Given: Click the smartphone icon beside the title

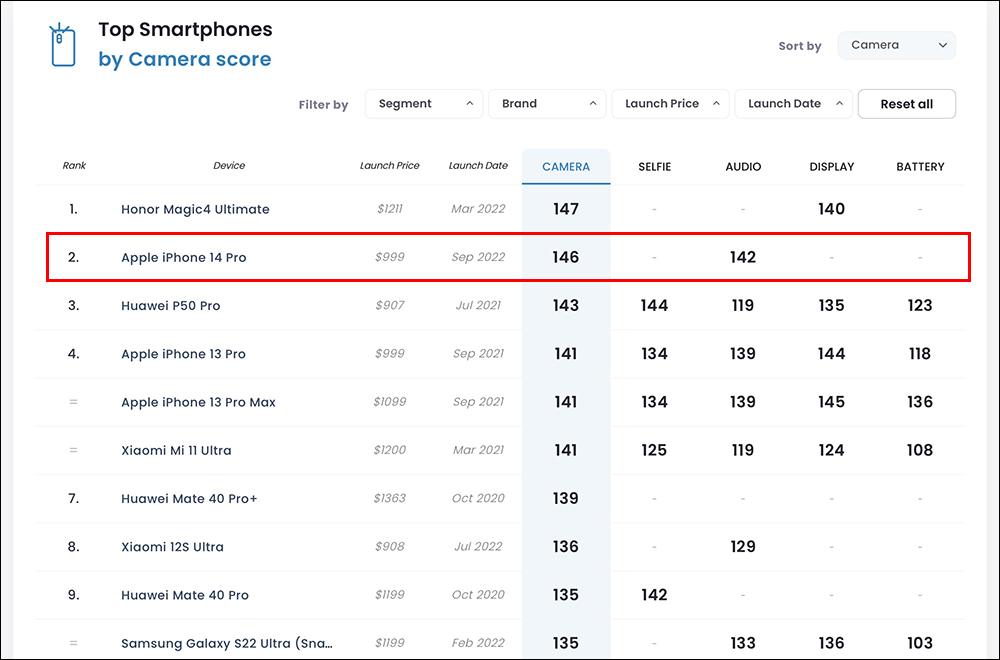Looking at the screenshot, I should [x=62, y=45].
